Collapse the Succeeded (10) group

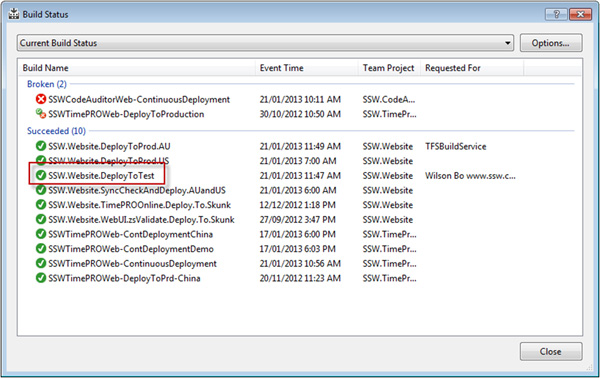[56, 131]
